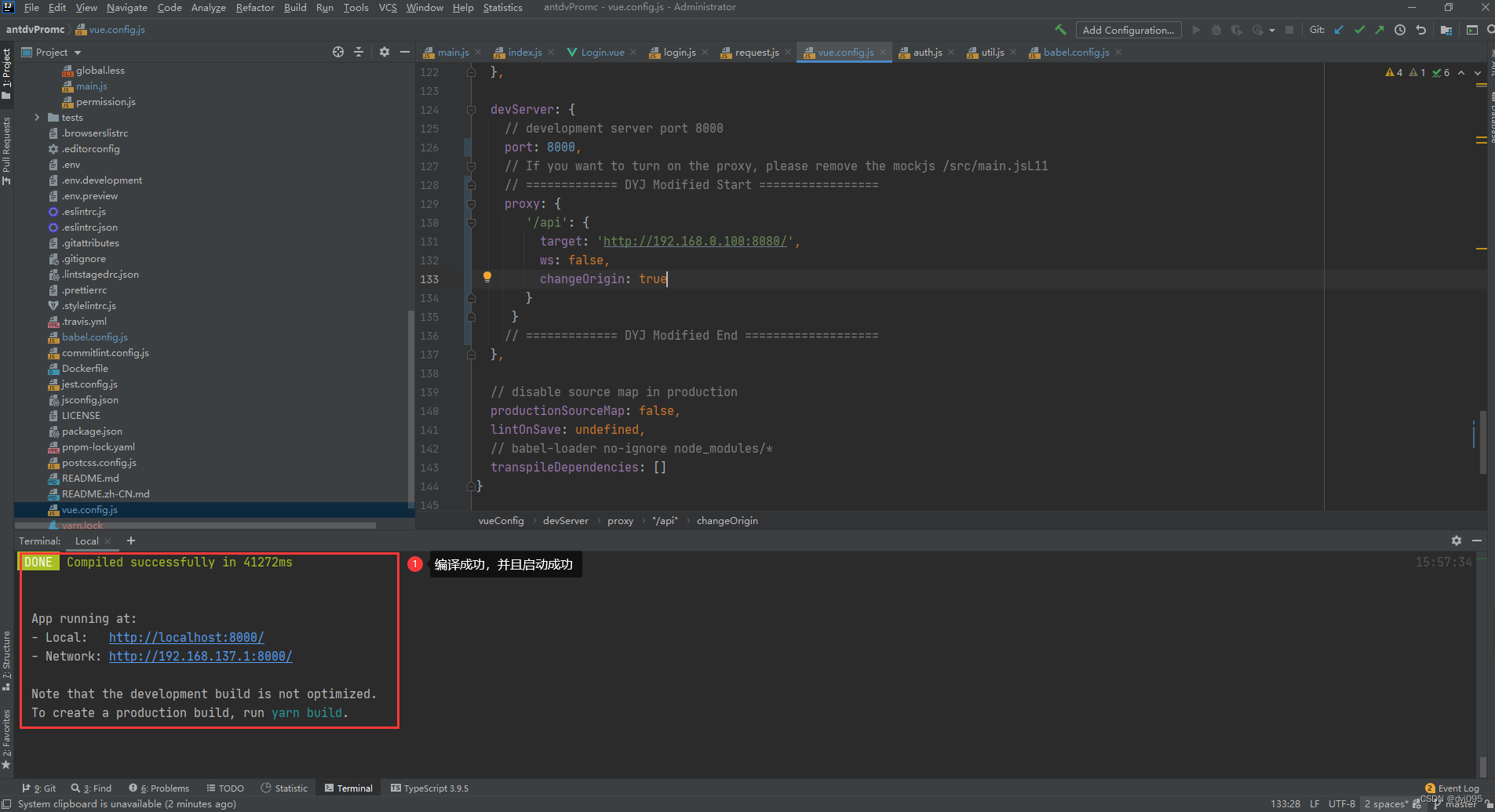Switch to the request.js tab
This screenshot has height=812, width=1495.
pyautogui.click(x=757, y=53)
